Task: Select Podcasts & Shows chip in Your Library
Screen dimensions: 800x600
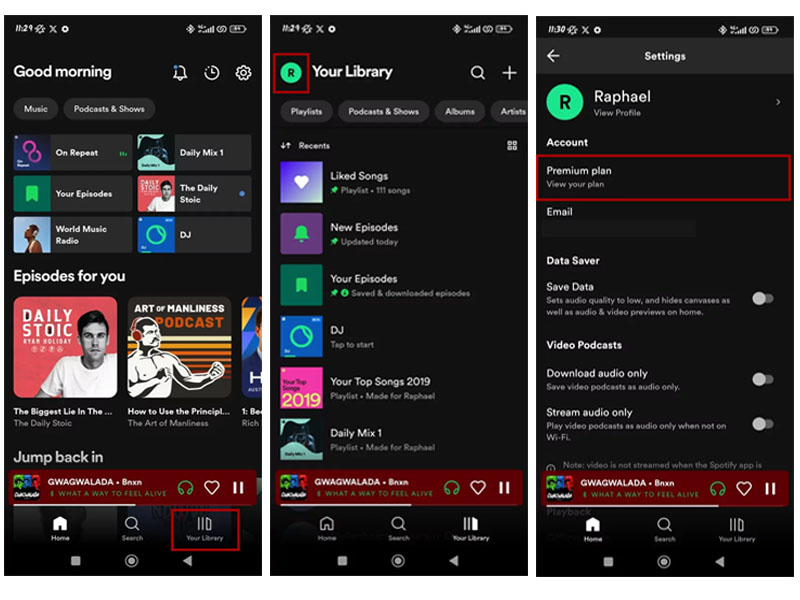Action: [x=384, y=111]
